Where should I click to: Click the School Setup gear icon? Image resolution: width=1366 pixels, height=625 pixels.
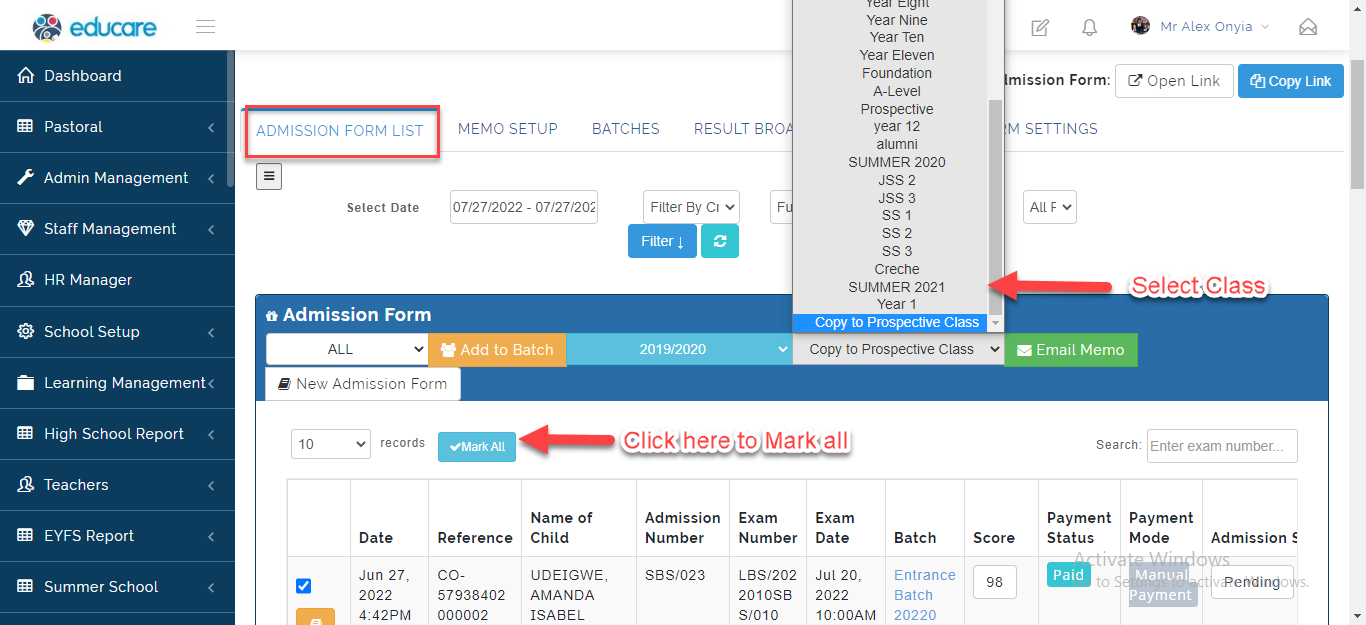[x=25, y=332]
